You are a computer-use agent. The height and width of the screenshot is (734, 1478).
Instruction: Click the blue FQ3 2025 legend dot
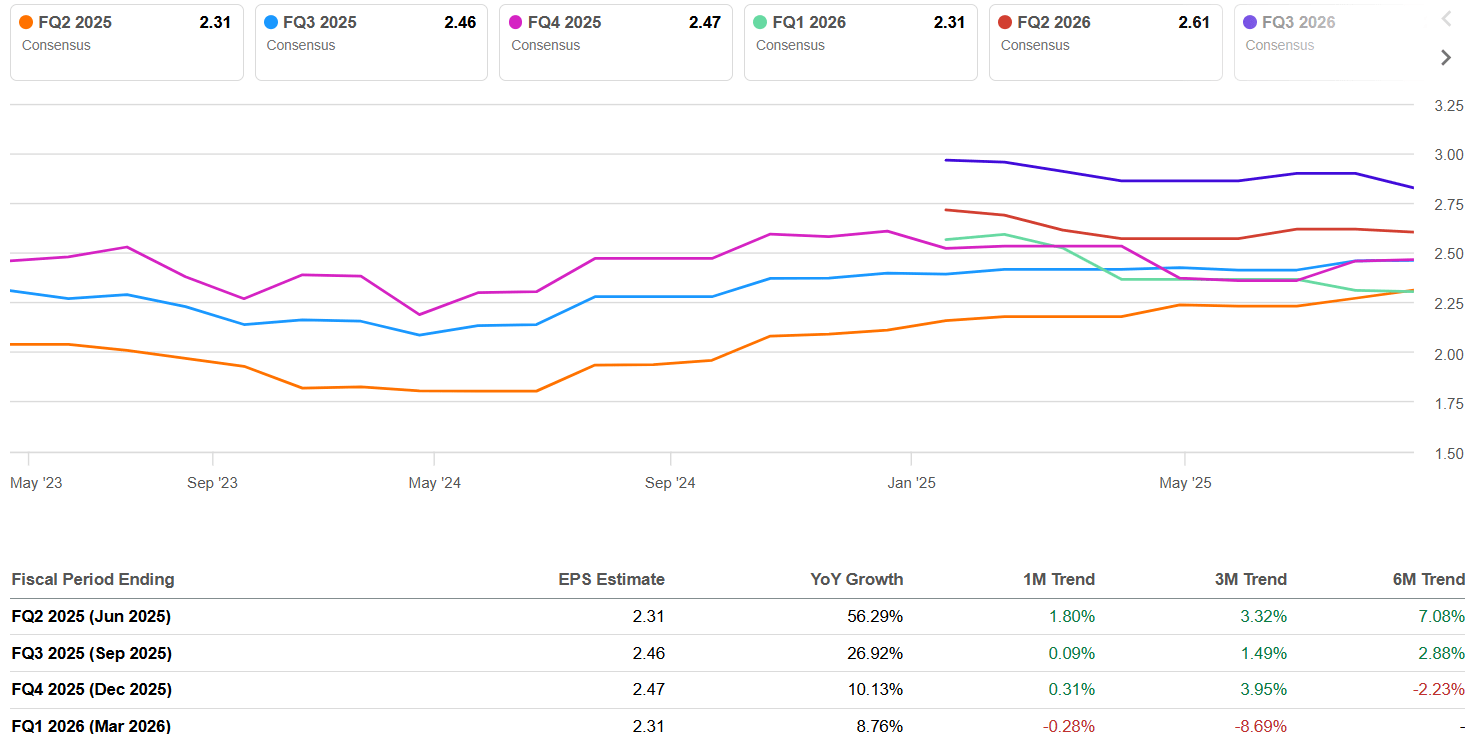pos(271,22)
